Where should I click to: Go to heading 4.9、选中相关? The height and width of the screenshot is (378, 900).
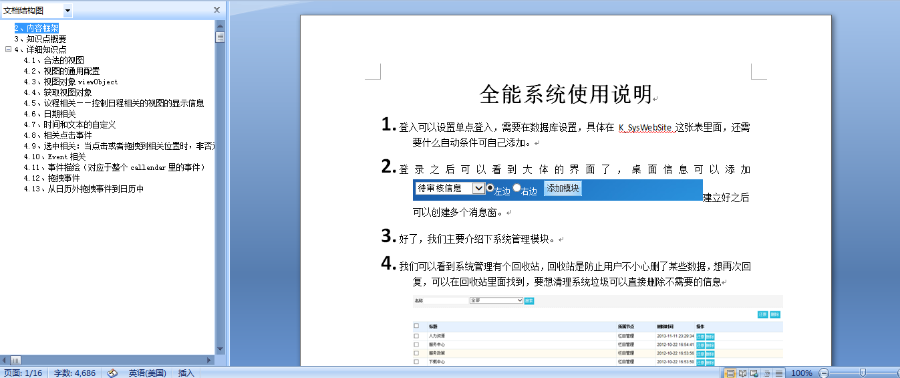(119, 146)
